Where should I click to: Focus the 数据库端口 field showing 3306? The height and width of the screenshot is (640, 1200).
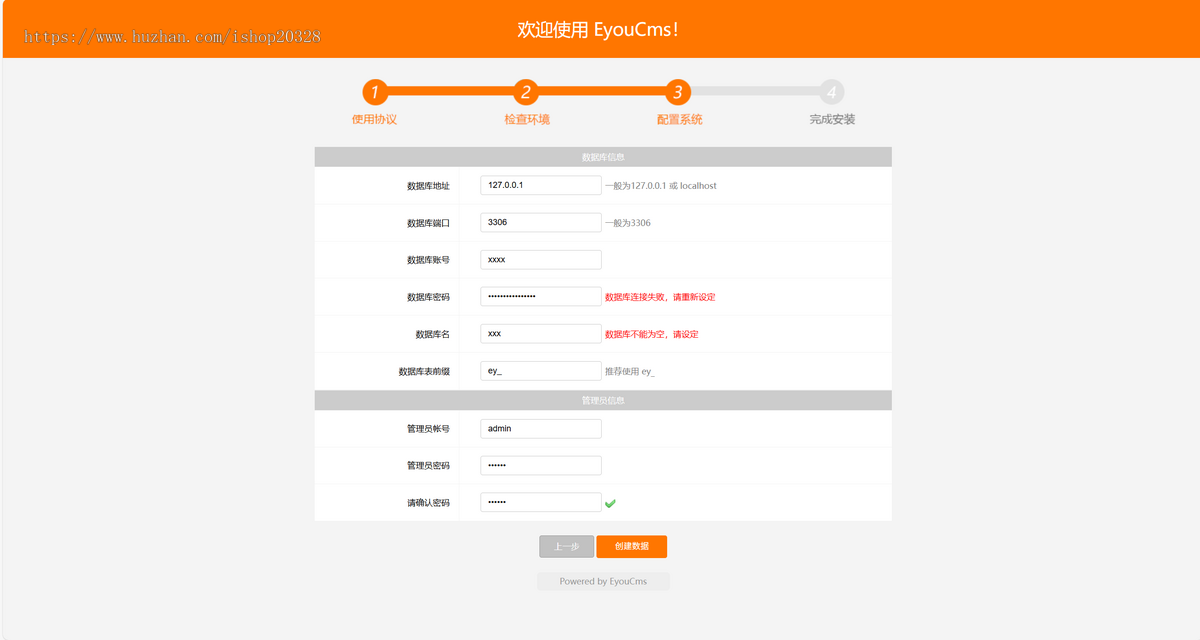pos(541,222)
